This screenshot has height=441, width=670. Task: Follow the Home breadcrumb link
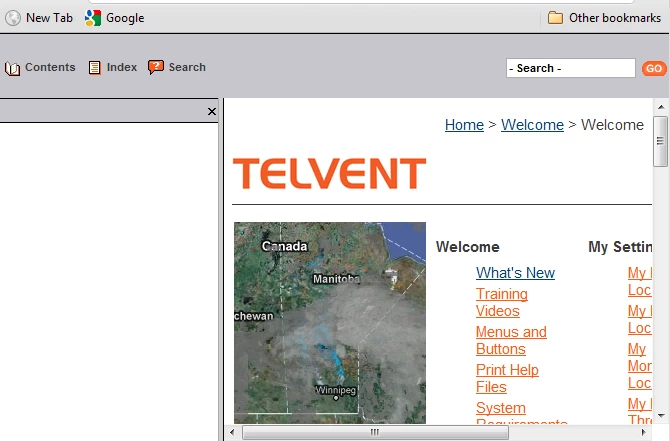(464, 125)
